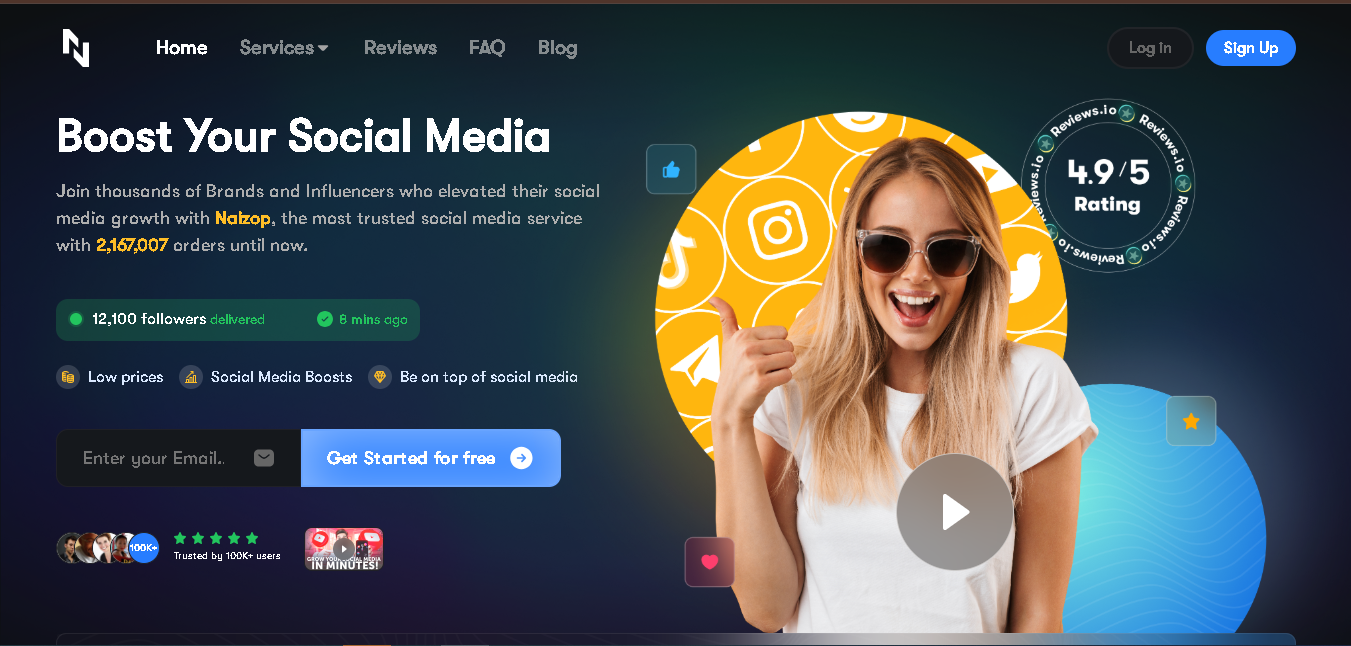Click the 'Low prices' label
The width and height of the screenshot is (1351, 646).
pyautogui.click(x=125, y=377)
